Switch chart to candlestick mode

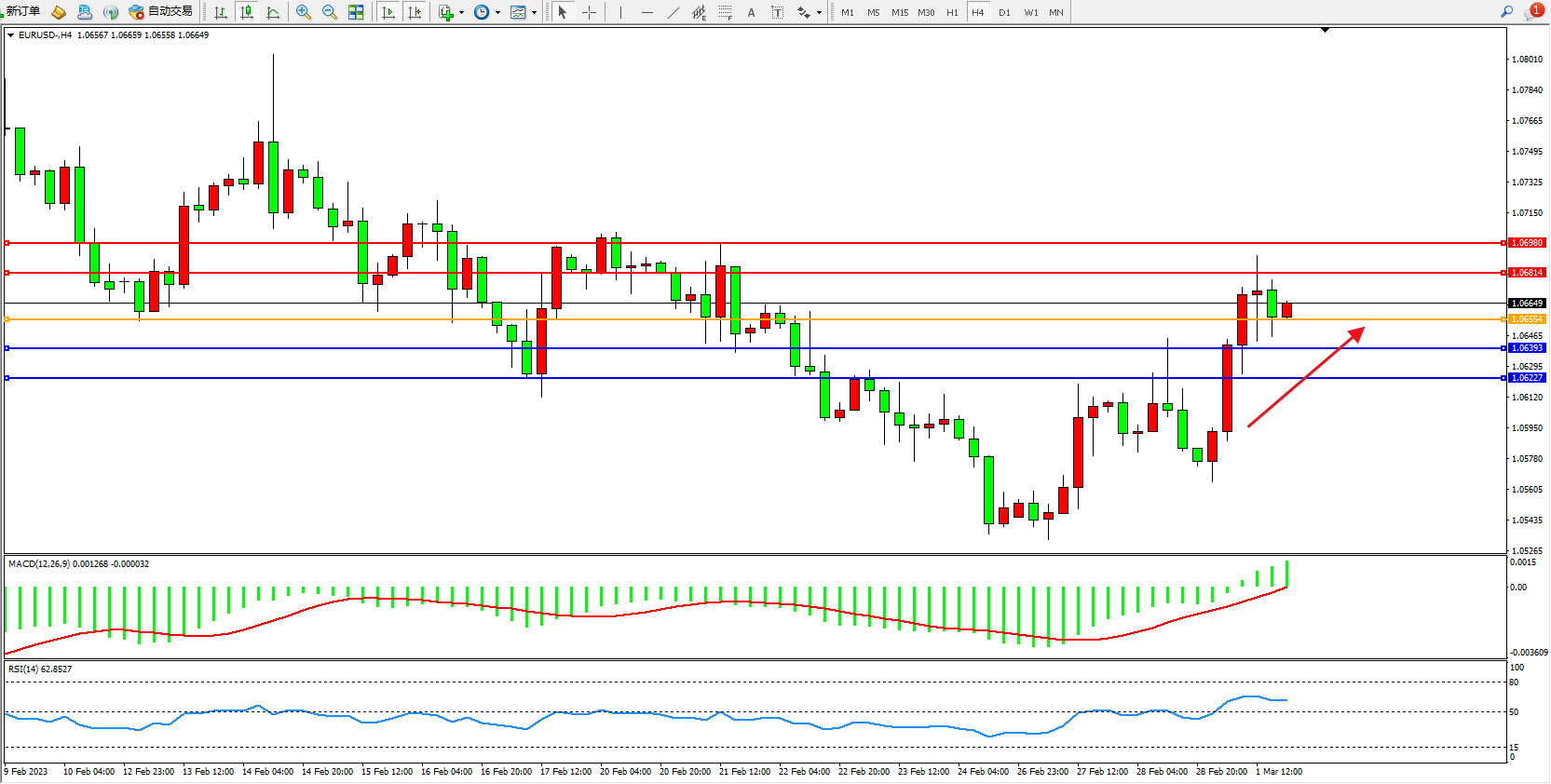(x=247, y=12)
